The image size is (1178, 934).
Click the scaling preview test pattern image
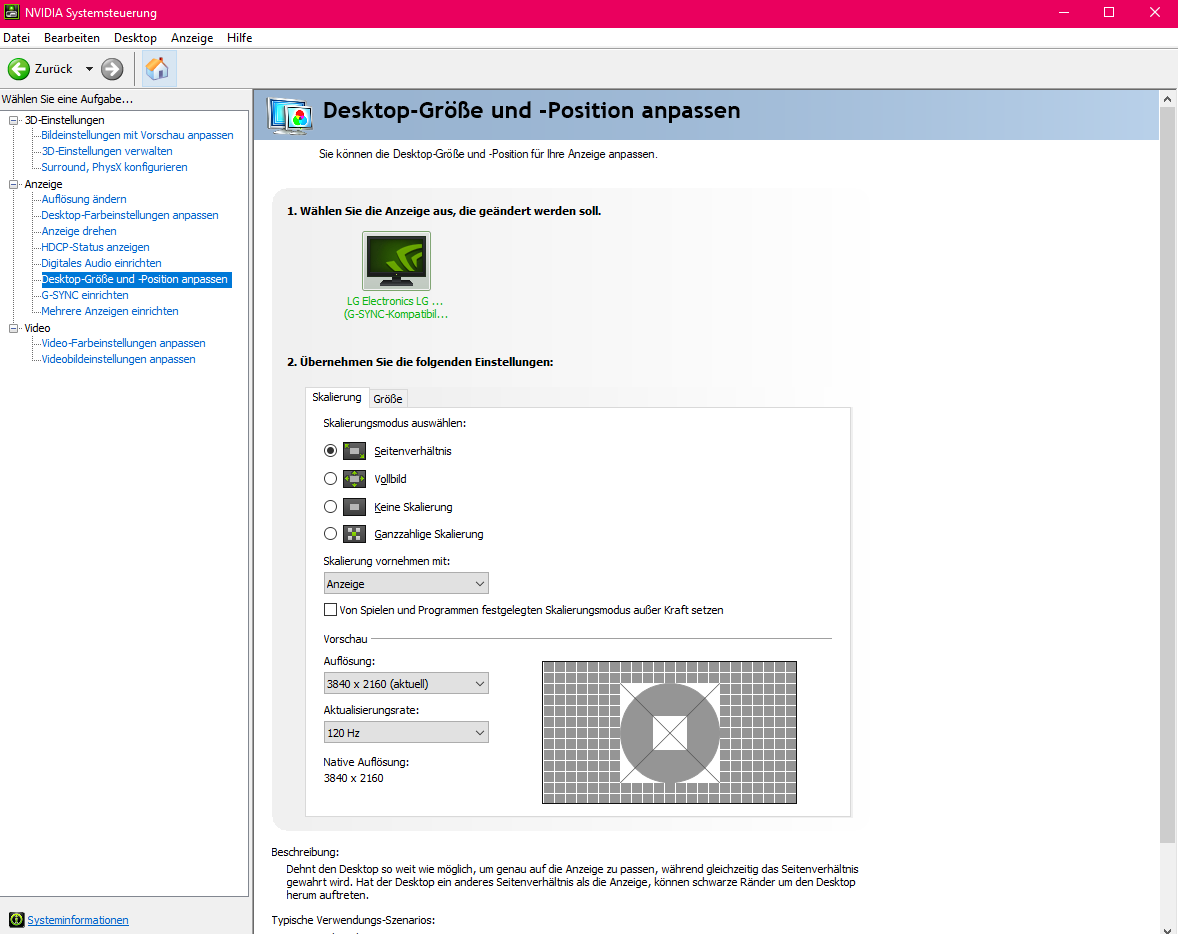coord(669,733)
